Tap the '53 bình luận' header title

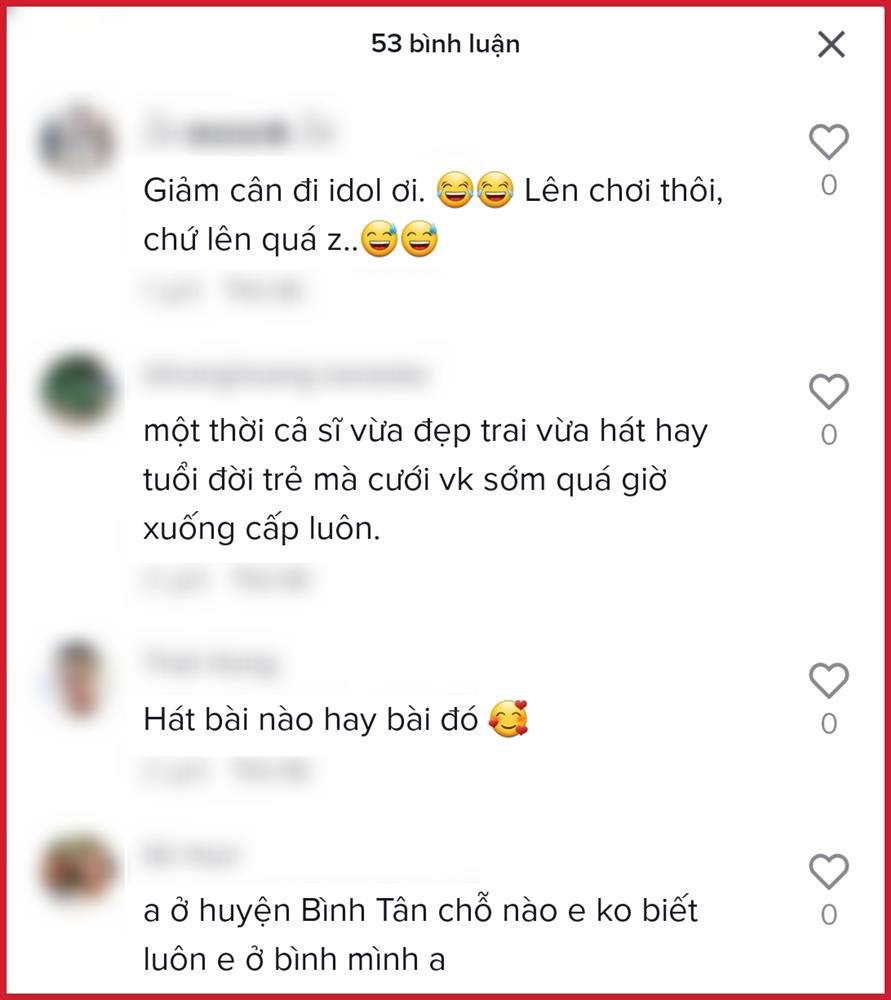tap(445, 44)
